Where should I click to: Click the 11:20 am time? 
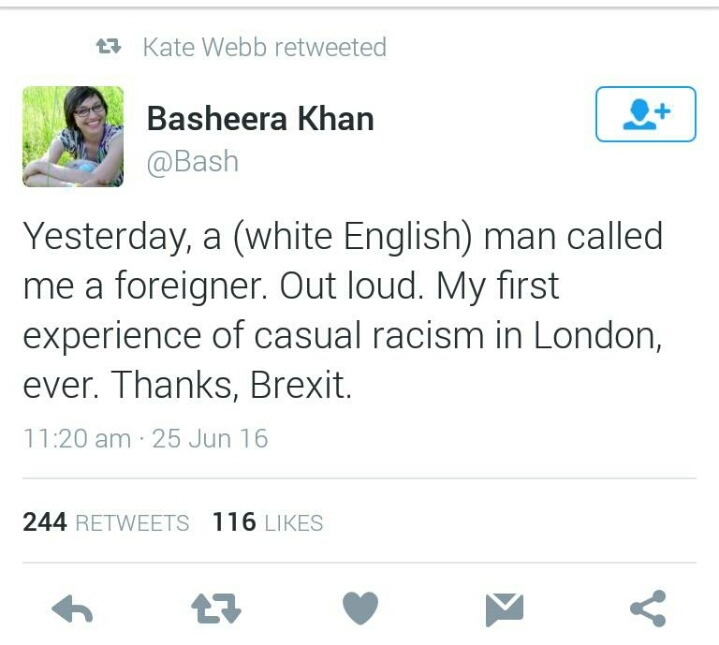(76, 438)
